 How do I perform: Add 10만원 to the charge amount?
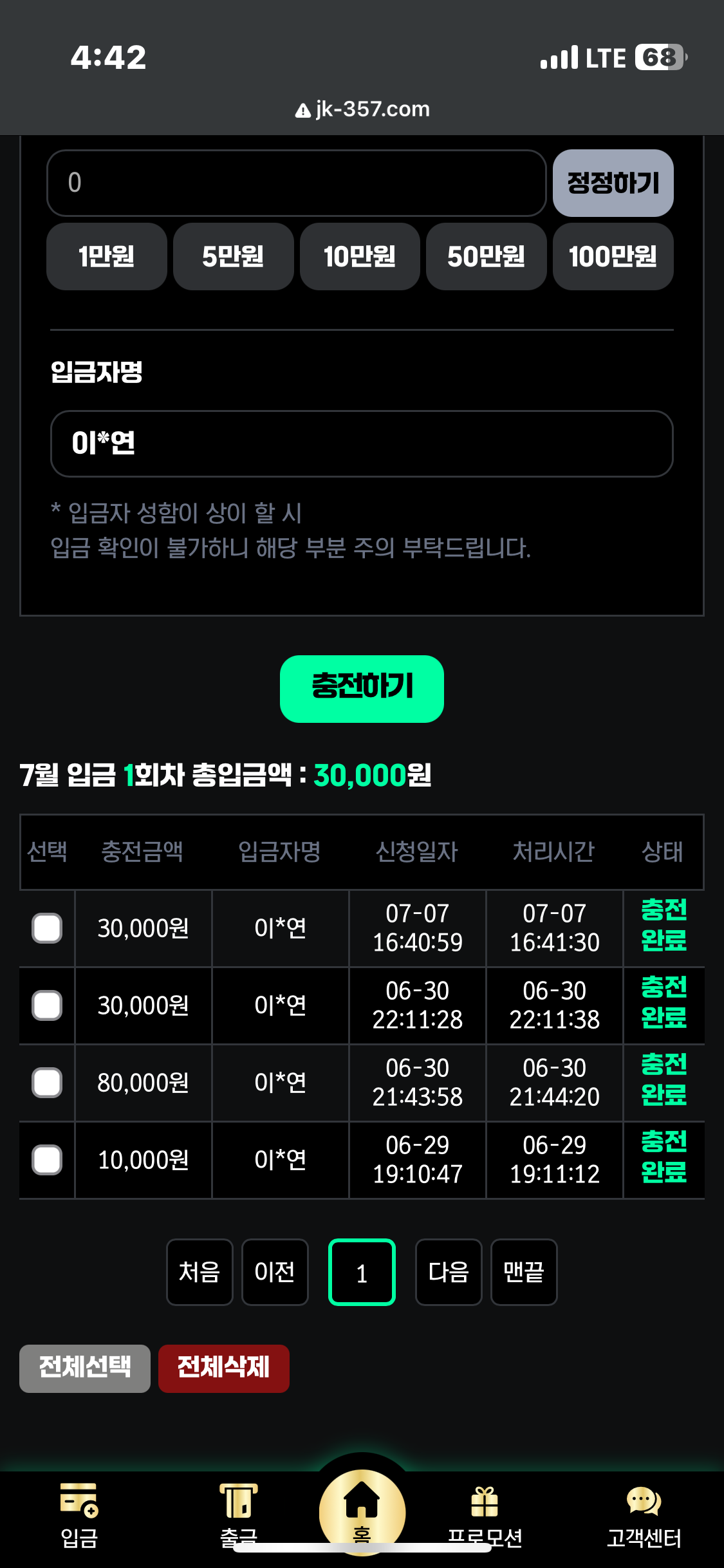click(x=360, y=256)
